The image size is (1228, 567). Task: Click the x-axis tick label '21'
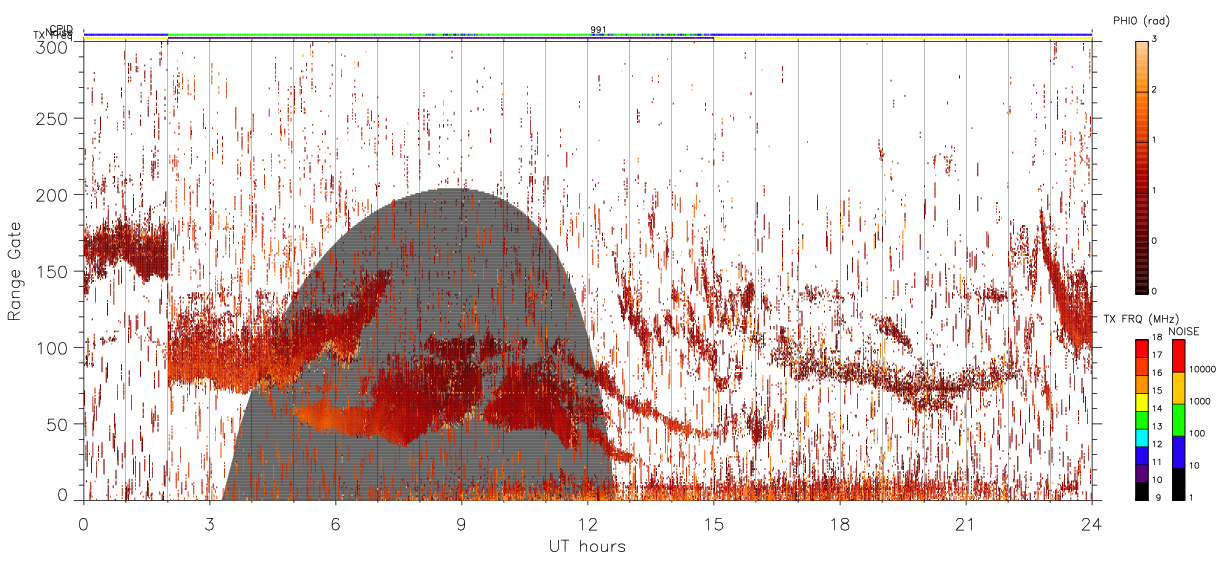point(965,523)
